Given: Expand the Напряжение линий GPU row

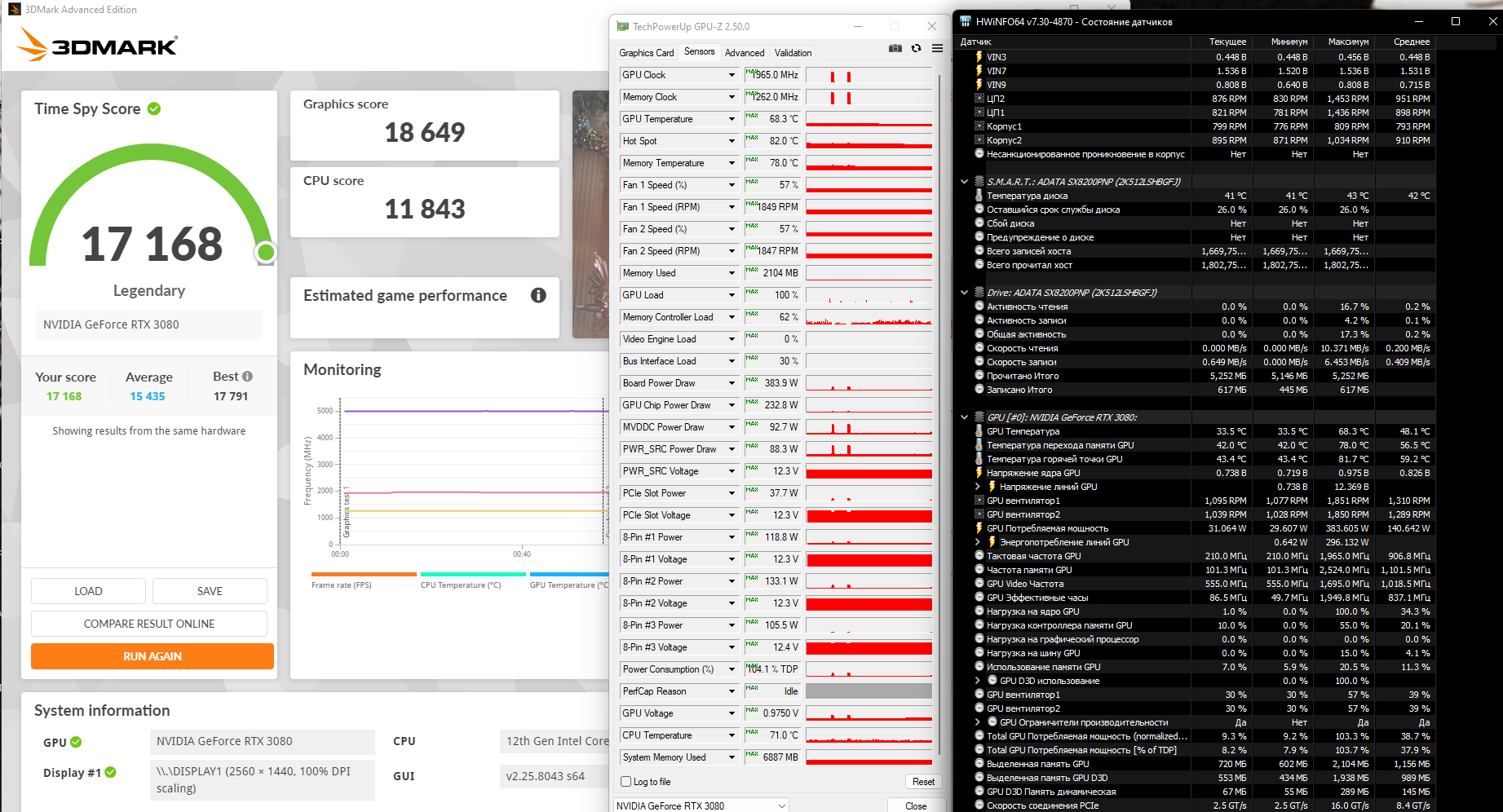Looking at the screenshot, I should pos(978,487).
